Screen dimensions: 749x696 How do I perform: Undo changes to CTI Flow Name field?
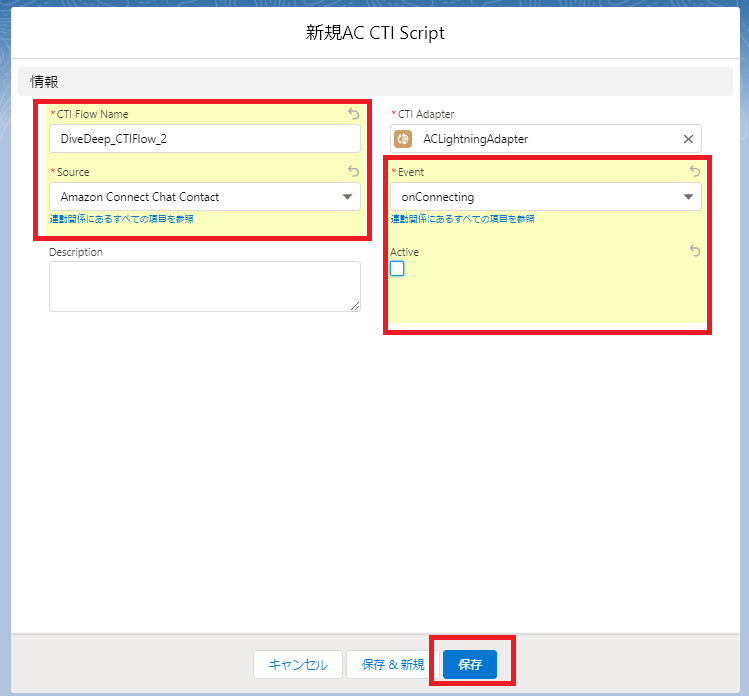click(353, 114)
